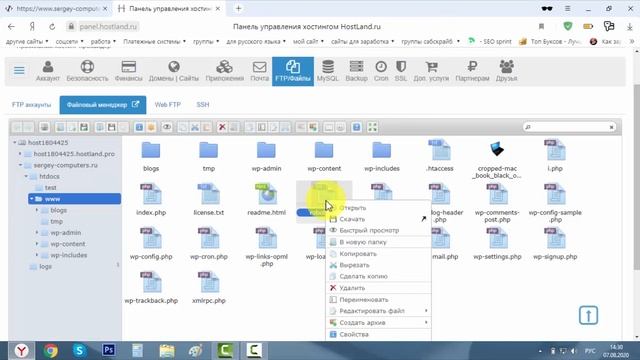The height and width of the screenshot is (360, 640).
Task: Click the green fullscreen toolbar icon
Action: (372, 127)
